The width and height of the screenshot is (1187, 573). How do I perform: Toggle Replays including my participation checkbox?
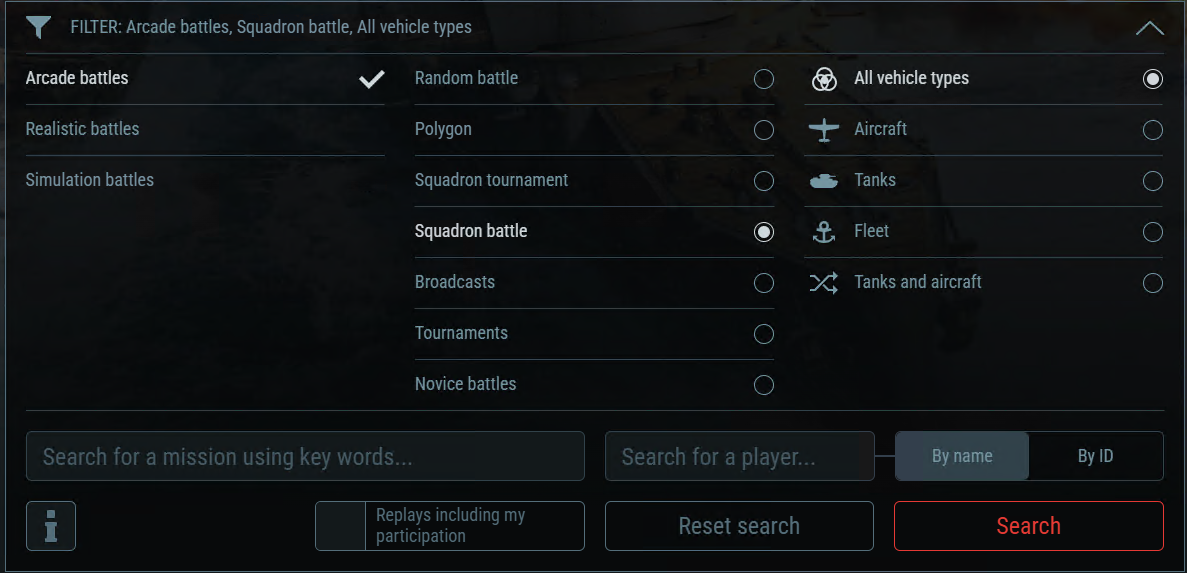341,525
